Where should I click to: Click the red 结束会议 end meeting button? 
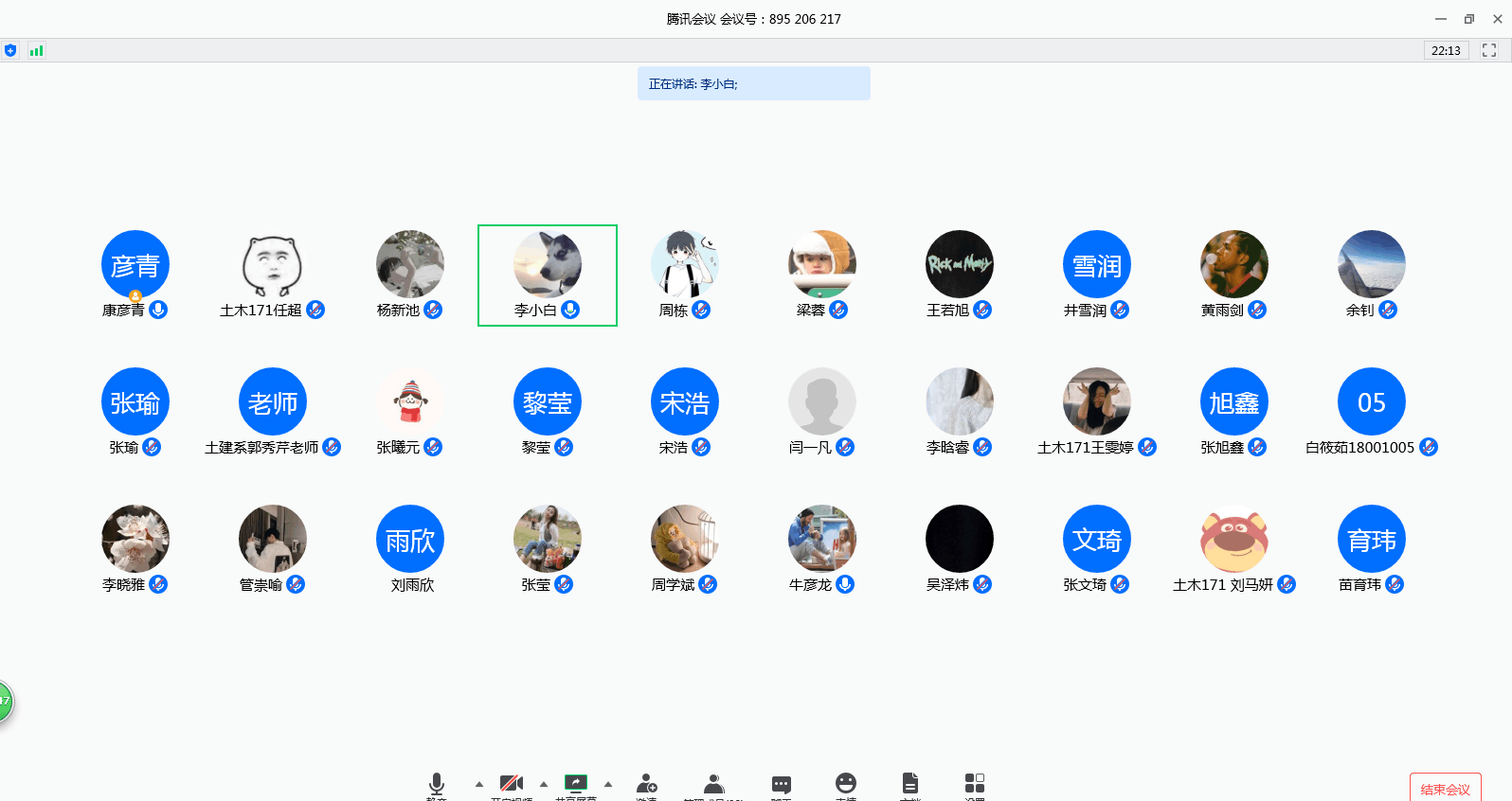[1445, 789]
